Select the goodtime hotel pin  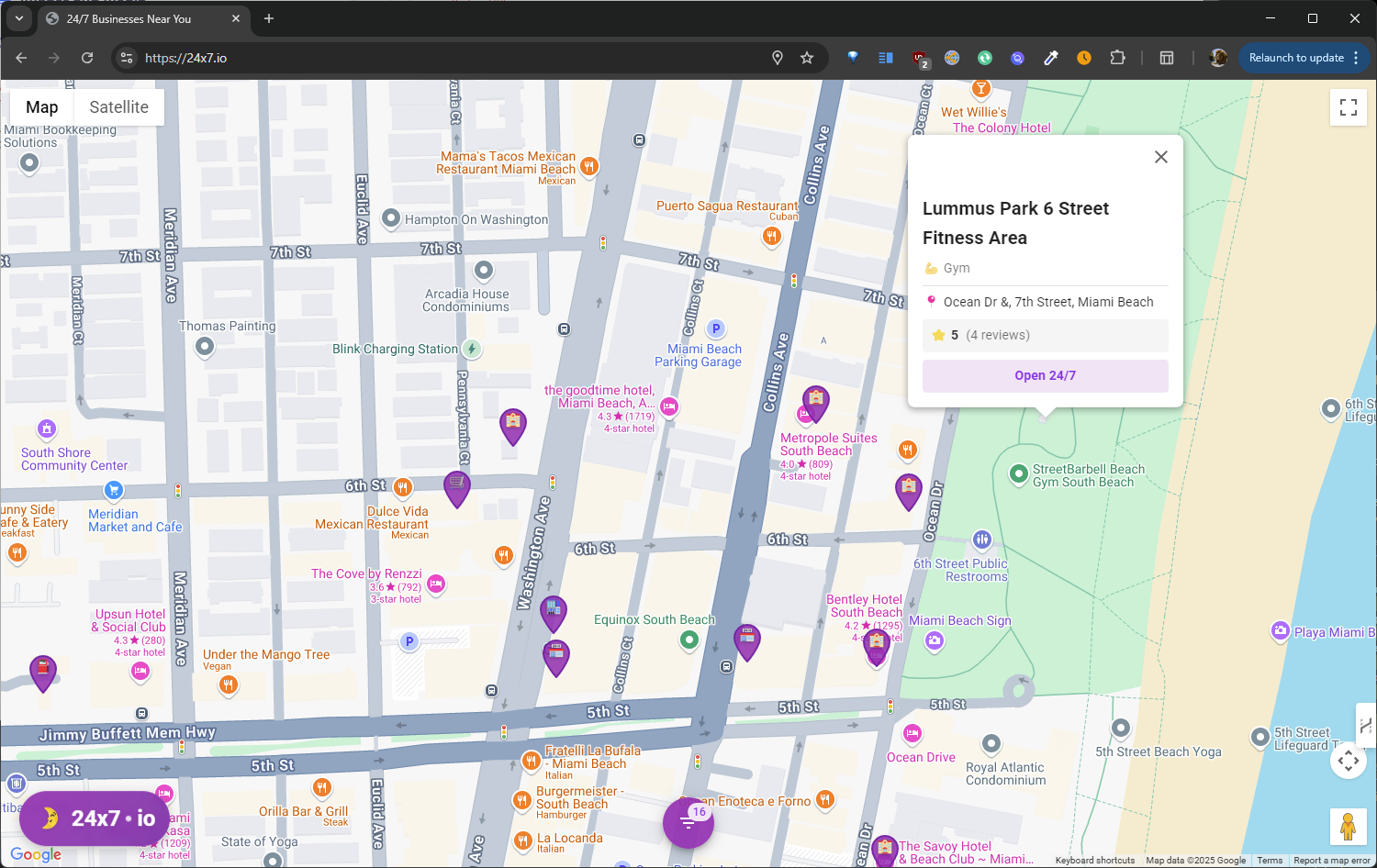click(x=669, y=406)
